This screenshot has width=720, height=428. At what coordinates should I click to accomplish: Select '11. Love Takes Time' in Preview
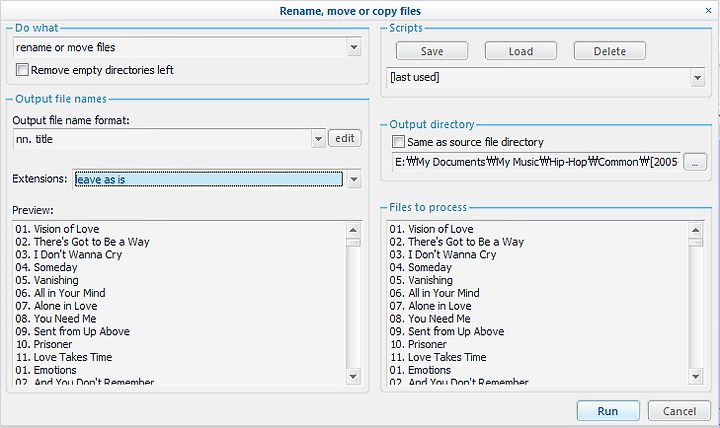tap(64, 357)
